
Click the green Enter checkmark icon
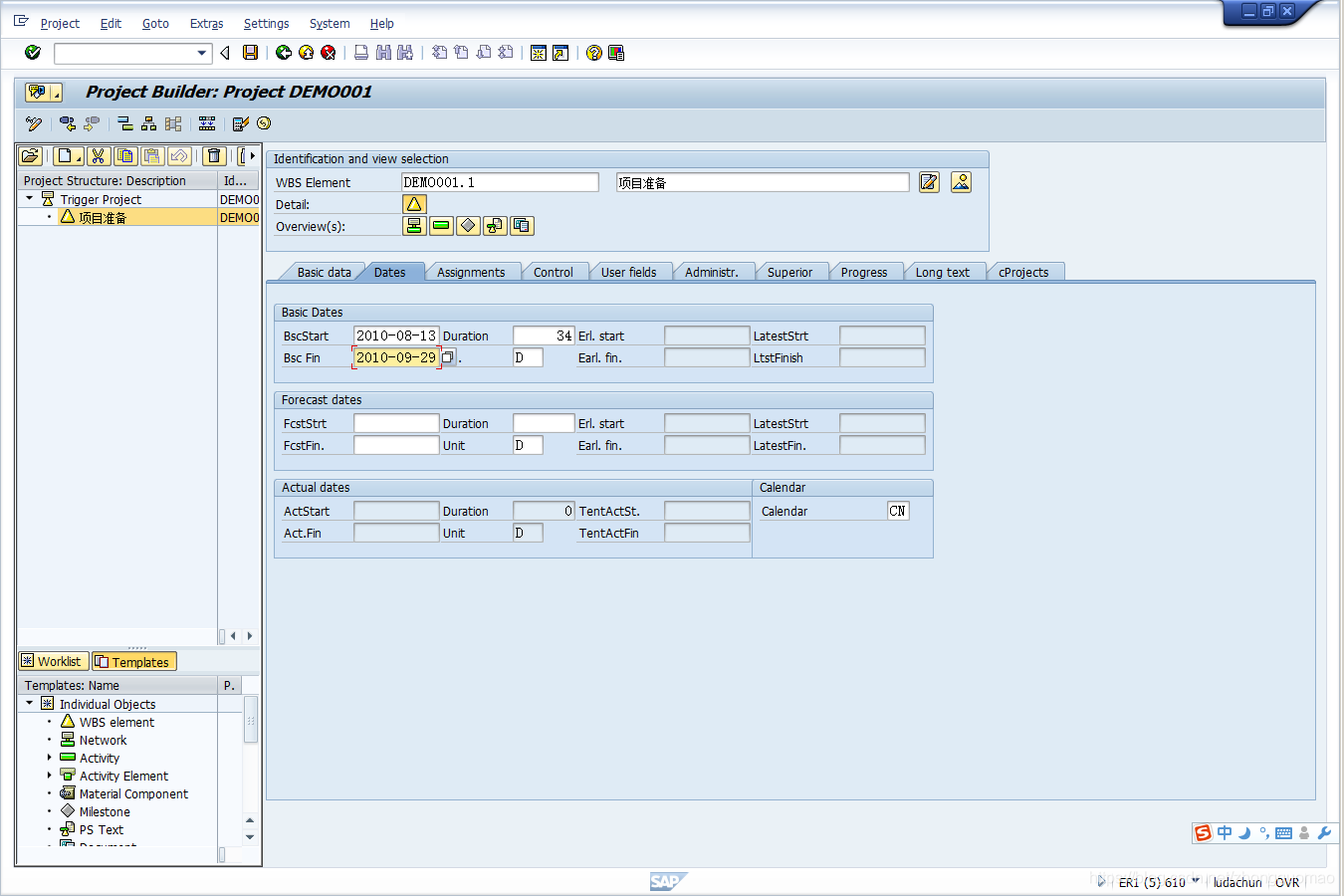point(33,53)
